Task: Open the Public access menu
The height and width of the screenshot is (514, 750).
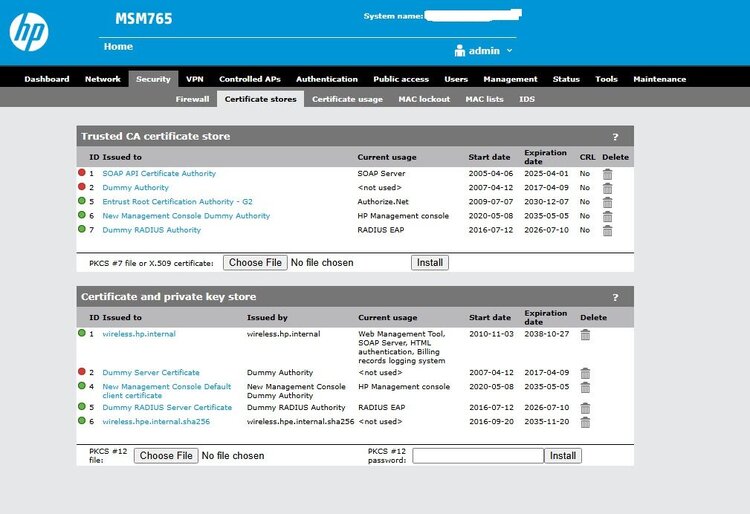Action: point(401,79)
